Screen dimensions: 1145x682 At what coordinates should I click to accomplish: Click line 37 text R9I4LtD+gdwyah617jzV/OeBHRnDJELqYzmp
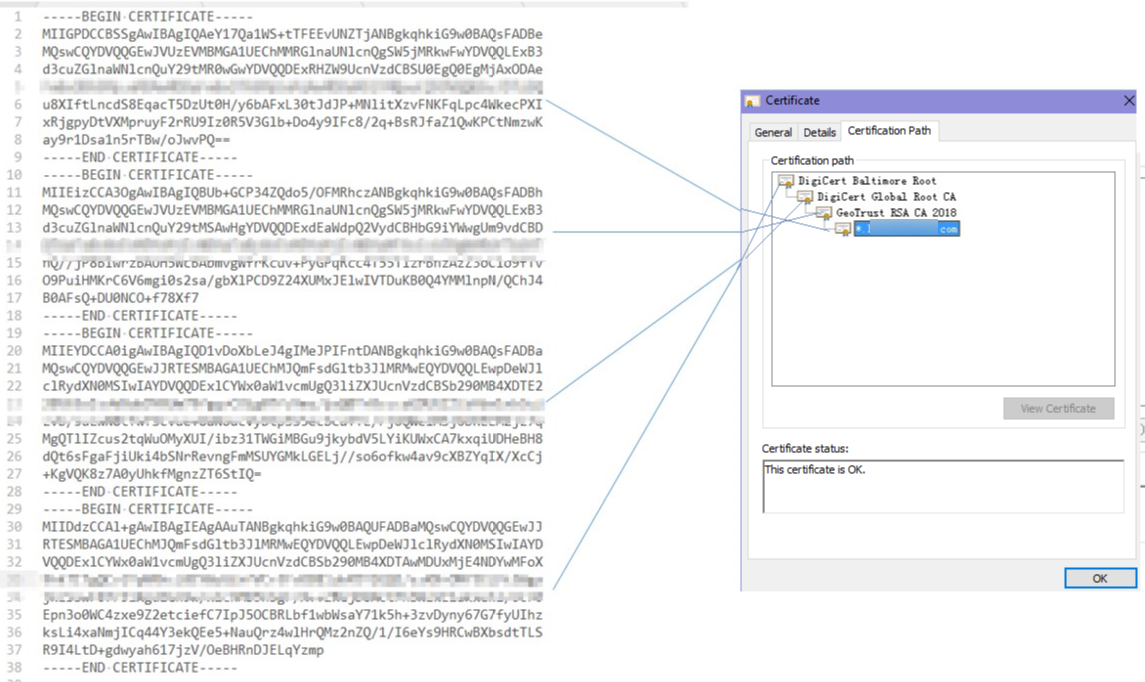pos(183,650)
